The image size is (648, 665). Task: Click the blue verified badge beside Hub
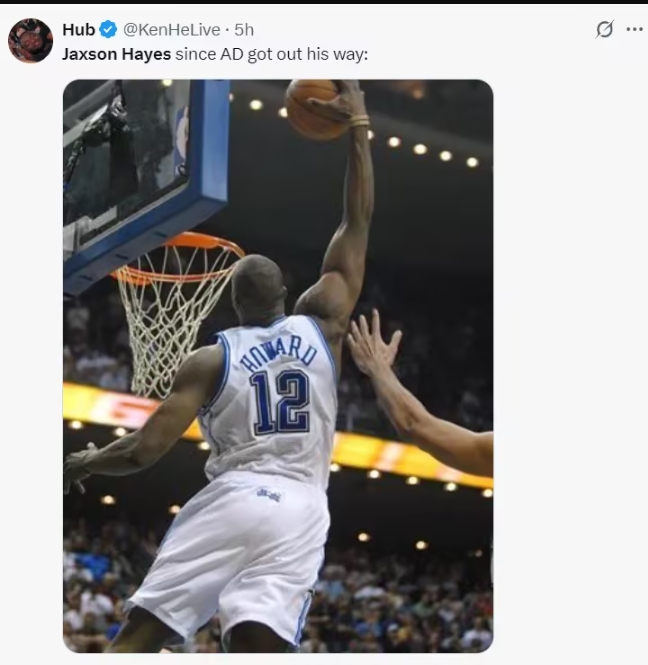click(x=108, y=30)
